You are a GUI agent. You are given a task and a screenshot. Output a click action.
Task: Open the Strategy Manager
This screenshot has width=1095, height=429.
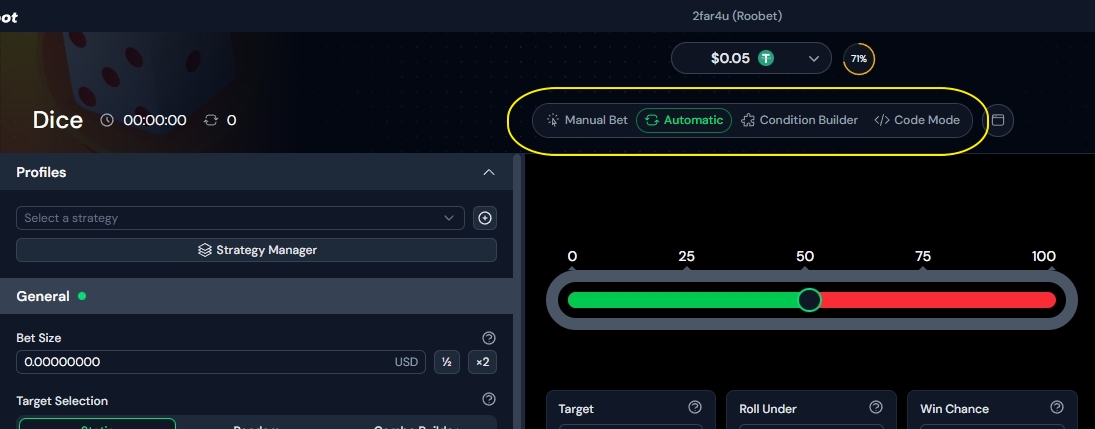[x=256, y=250]
